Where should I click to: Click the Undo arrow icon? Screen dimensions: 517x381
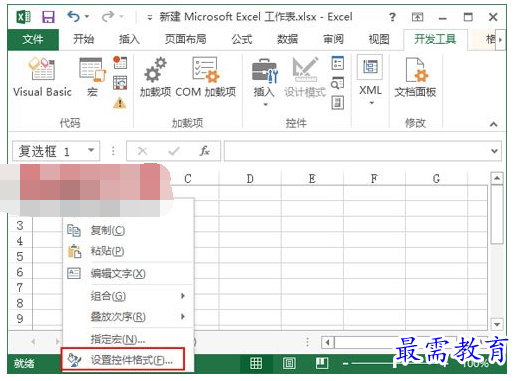(x=73, y=16)
